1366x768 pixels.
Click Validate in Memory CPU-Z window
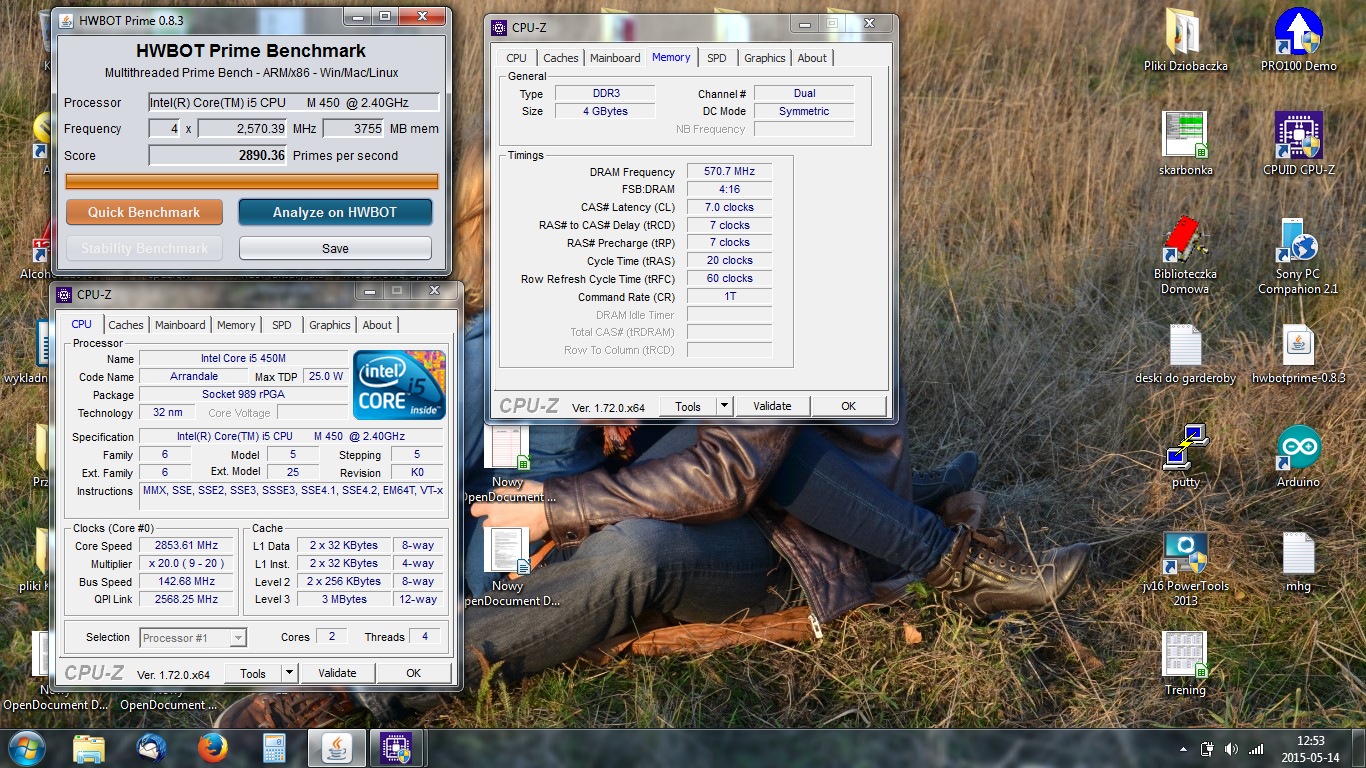pyautogui.click(x=772, y=406)
